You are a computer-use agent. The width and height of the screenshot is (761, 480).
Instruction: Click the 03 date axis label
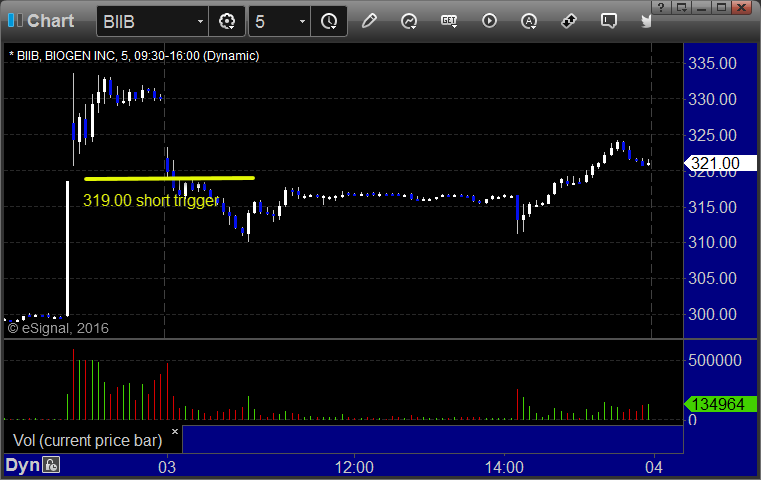pos(167,467)
